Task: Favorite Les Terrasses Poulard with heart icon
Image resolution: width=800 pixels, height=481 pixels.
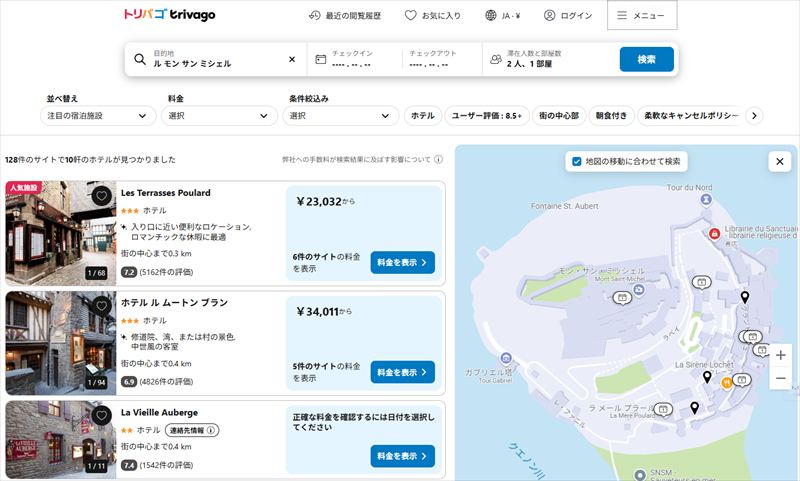Action: pyautogui.click(x=102, y=195)
